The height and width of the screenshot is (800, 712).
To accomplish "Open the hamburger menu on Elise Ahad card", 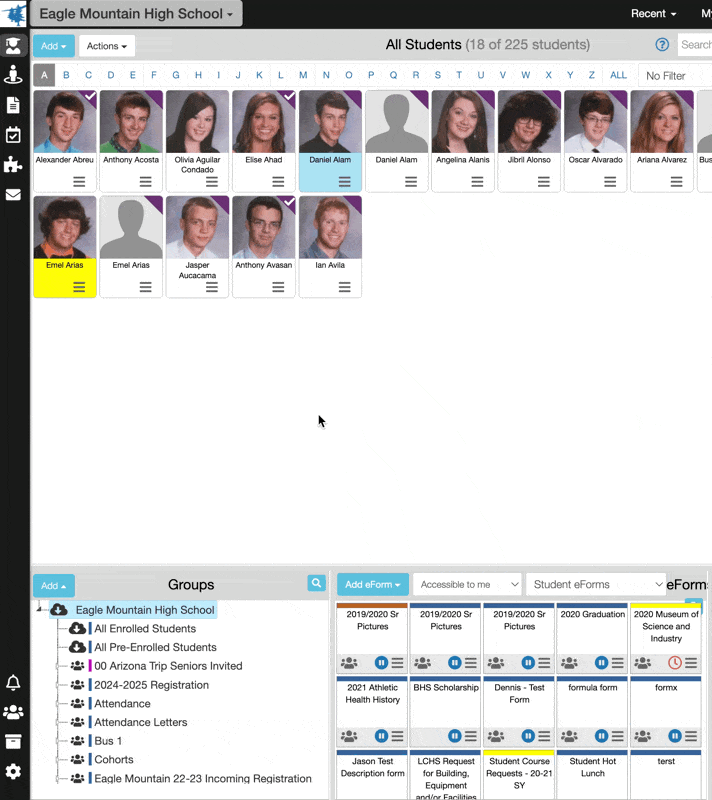I will click(278, 182).
